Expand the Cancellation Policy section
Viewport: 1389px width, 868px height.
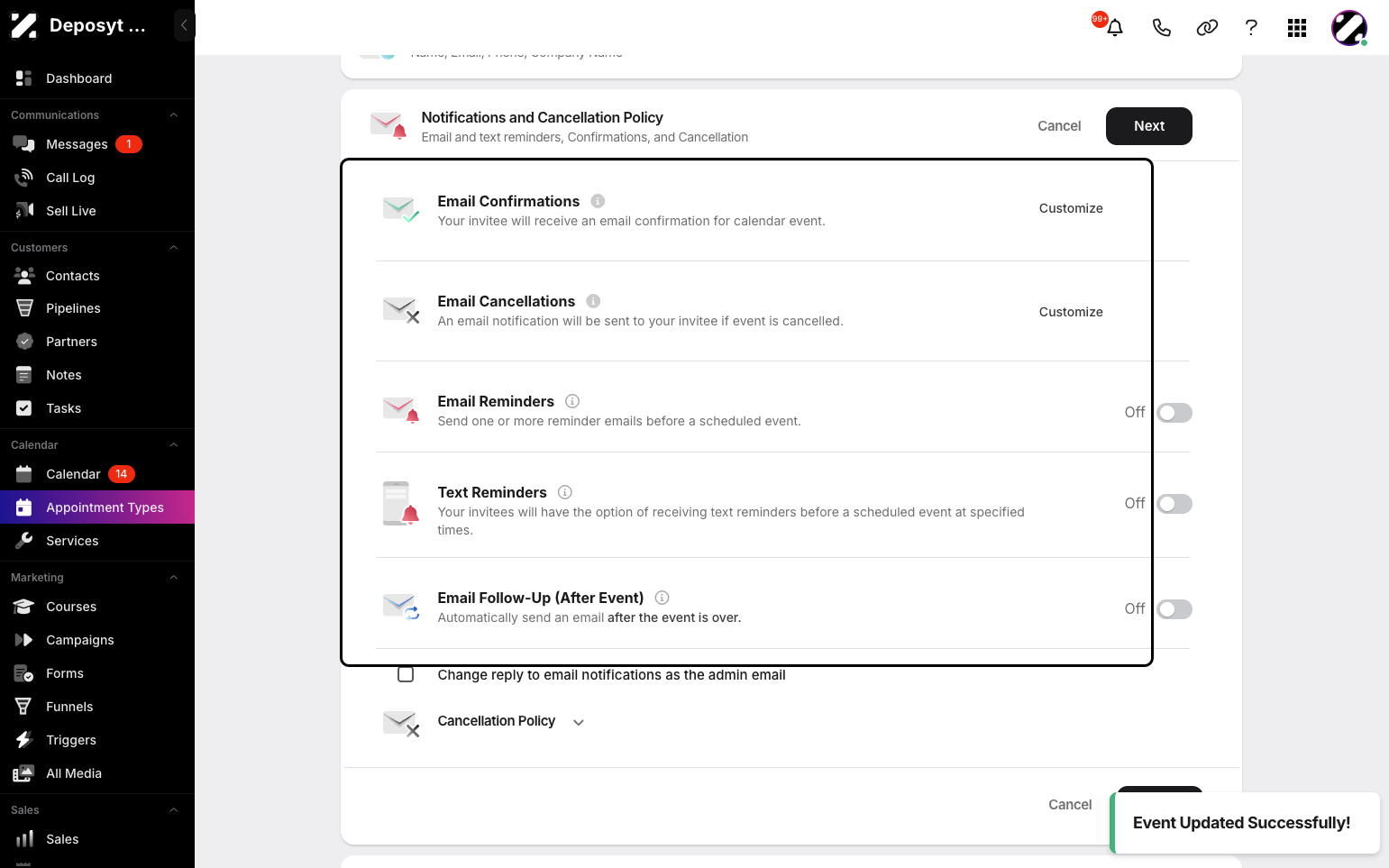(579, 722)
